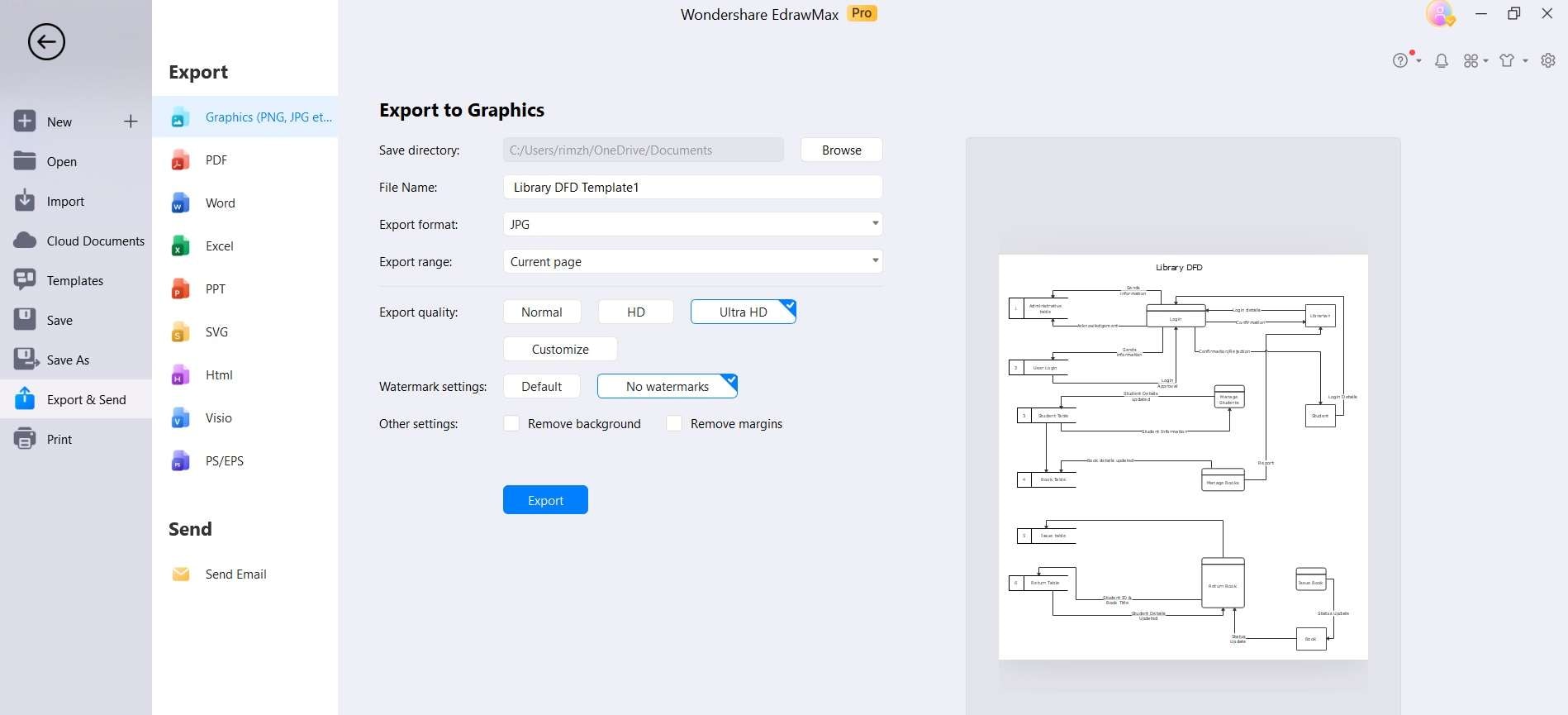Open the Export range dropdown
The height and width of the screenshot is (715, 1568).
pyautogui.click(x=875, y=261)
